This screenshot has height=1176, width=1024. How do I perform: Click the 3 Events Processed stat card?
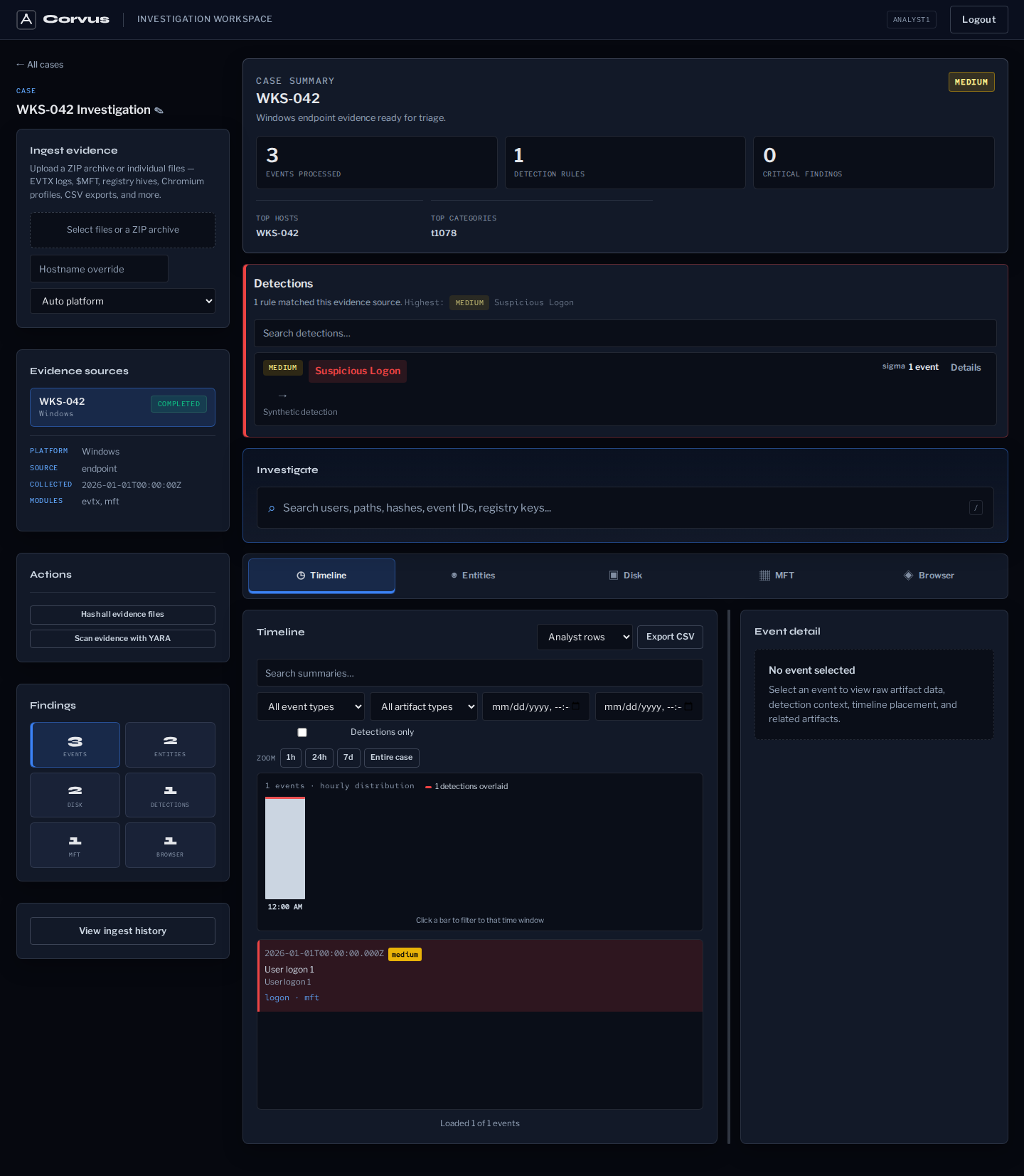pos(377,163)
